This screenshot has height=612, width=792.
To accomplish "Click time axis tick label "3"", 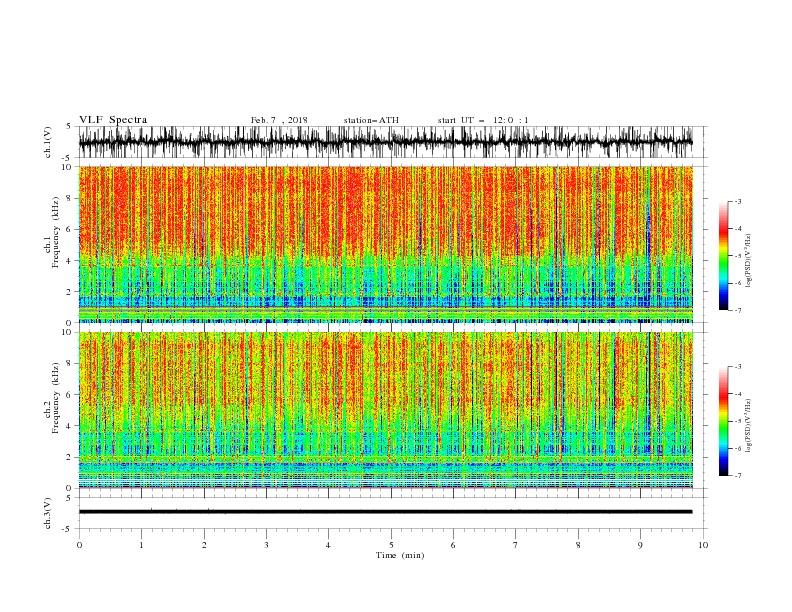I will [x=266, y=545].
